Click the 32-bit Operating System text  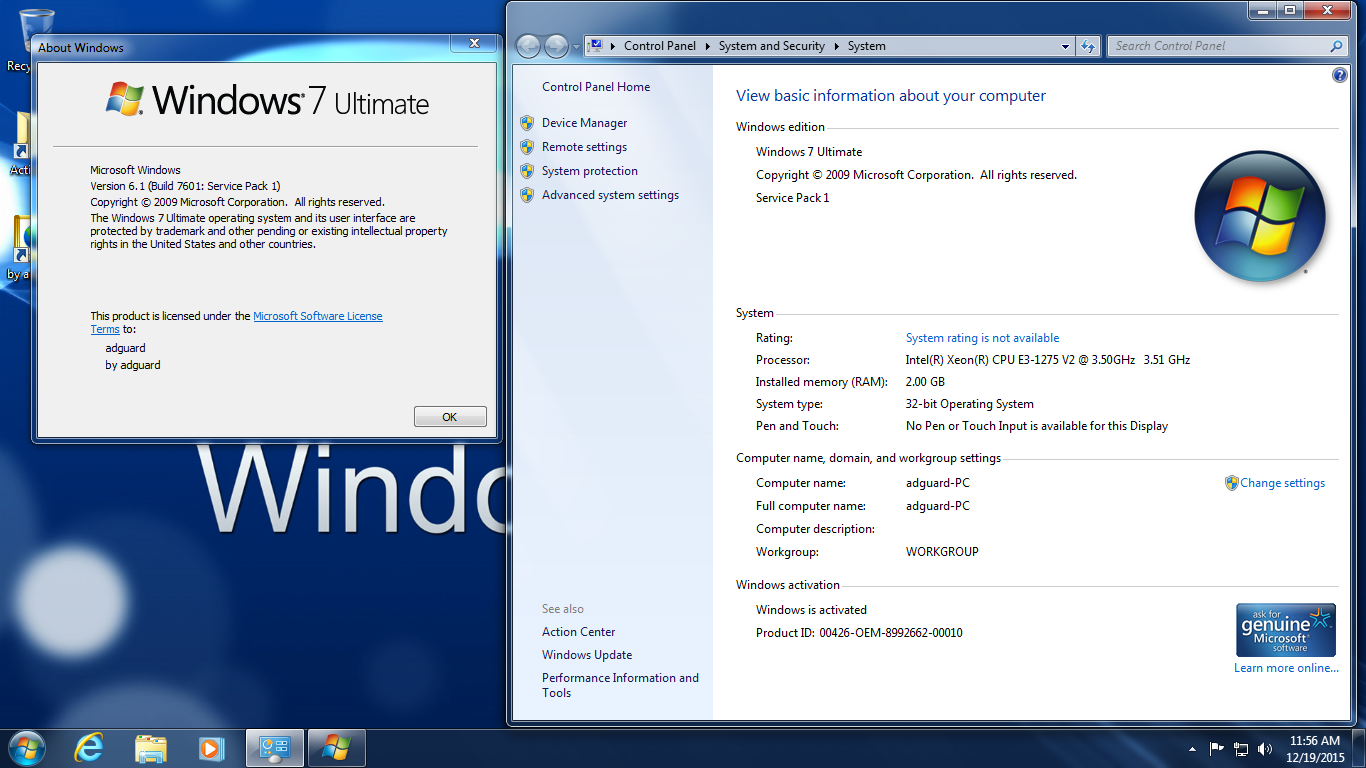969,404
